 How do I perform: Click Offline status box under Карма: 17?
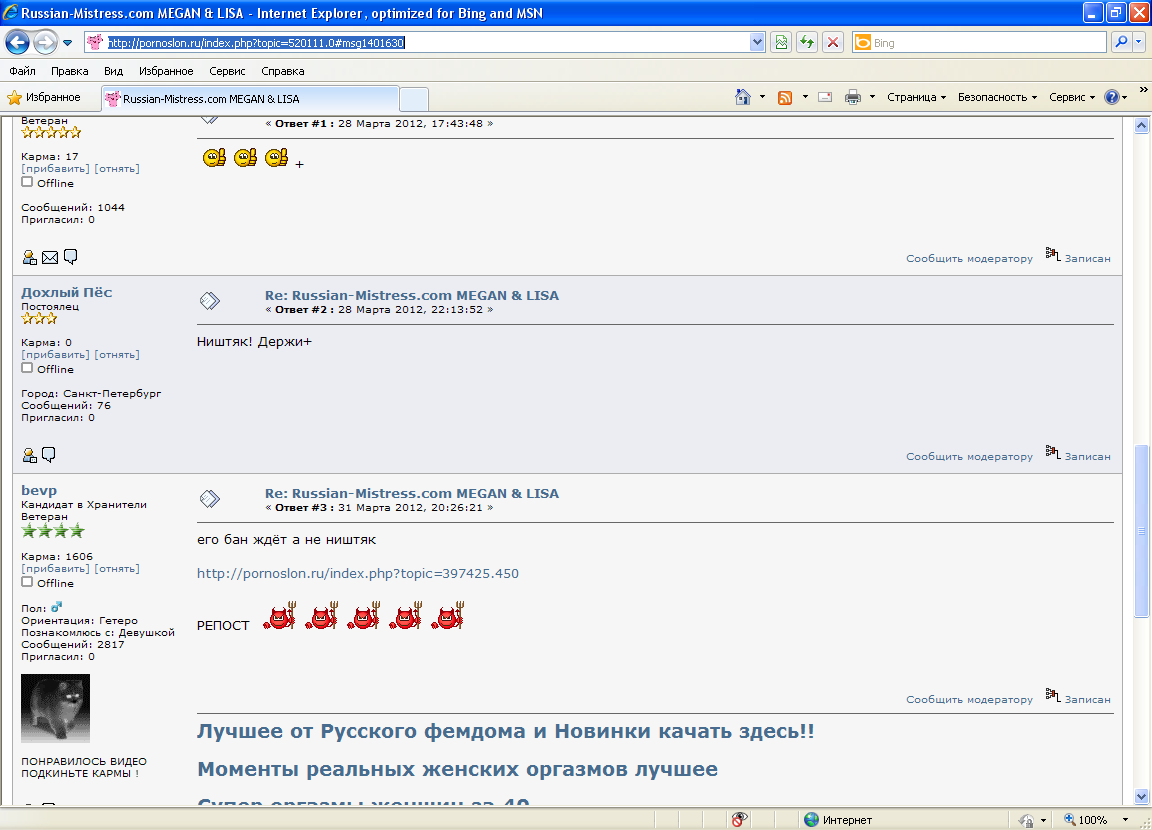pyautogui.click(x=27, y=182)
